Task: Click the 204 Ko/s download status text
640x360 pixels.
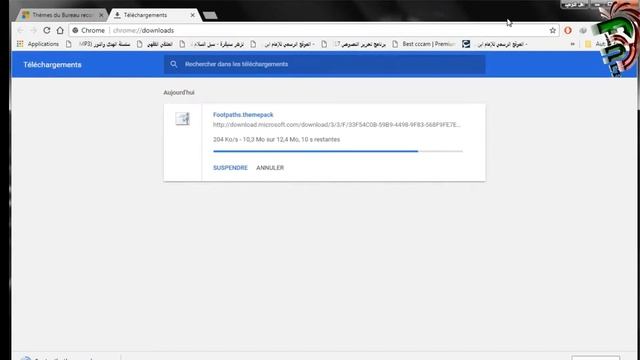Action: tap(276, 139)
